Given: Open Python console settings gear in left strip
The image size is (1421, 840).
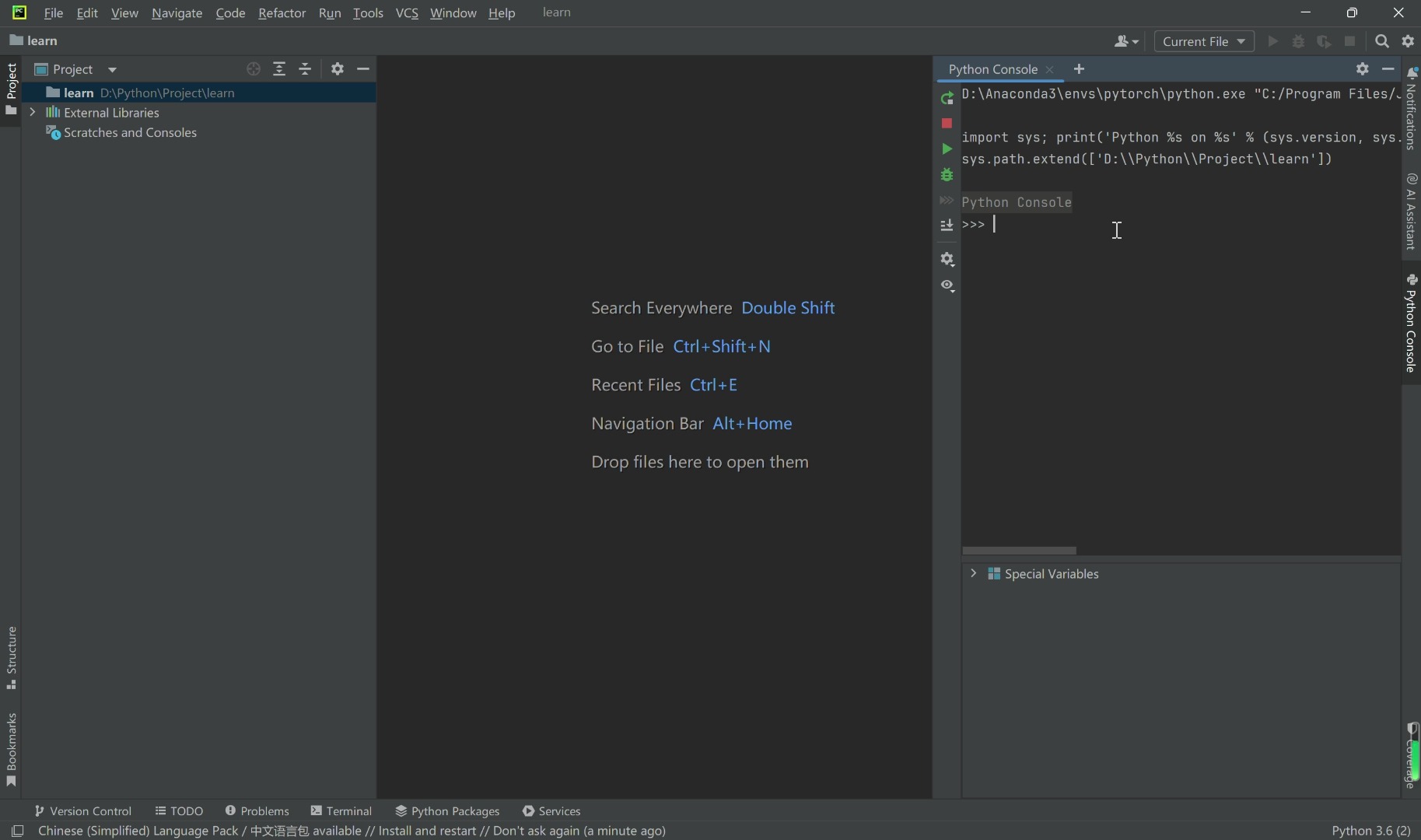Looking at the screenshot, I should [x=947, y=259].
